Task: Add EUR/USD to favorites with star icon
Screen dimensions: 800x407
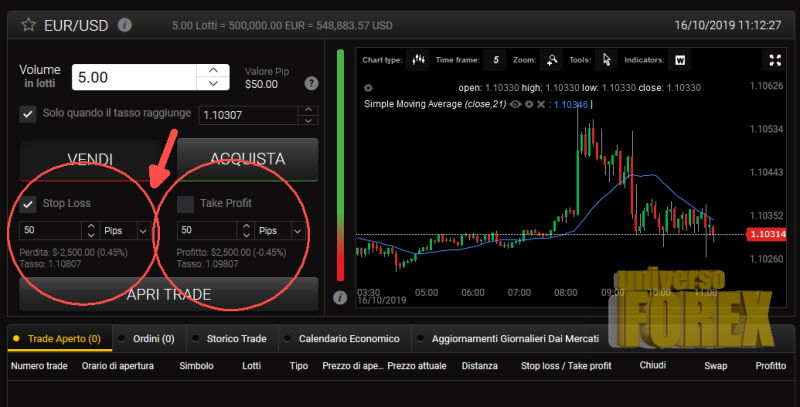Action: click(29, 24)
